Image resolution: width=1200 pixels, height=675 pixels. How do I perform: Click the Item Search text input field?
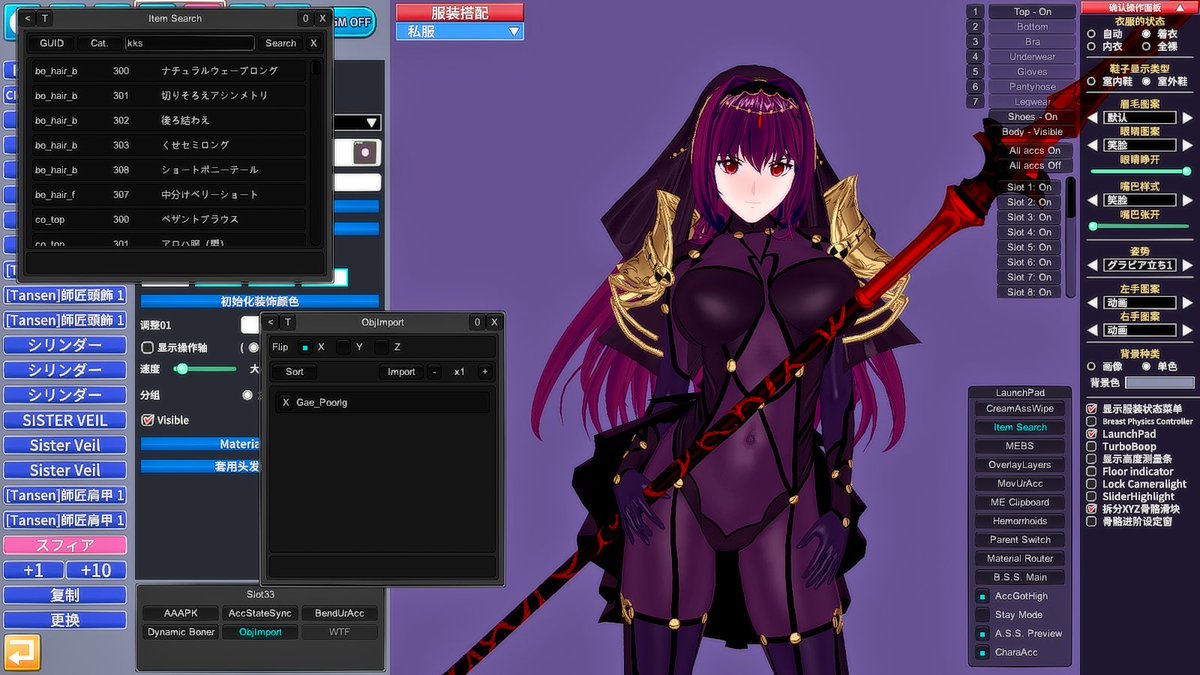pos(189,43)
